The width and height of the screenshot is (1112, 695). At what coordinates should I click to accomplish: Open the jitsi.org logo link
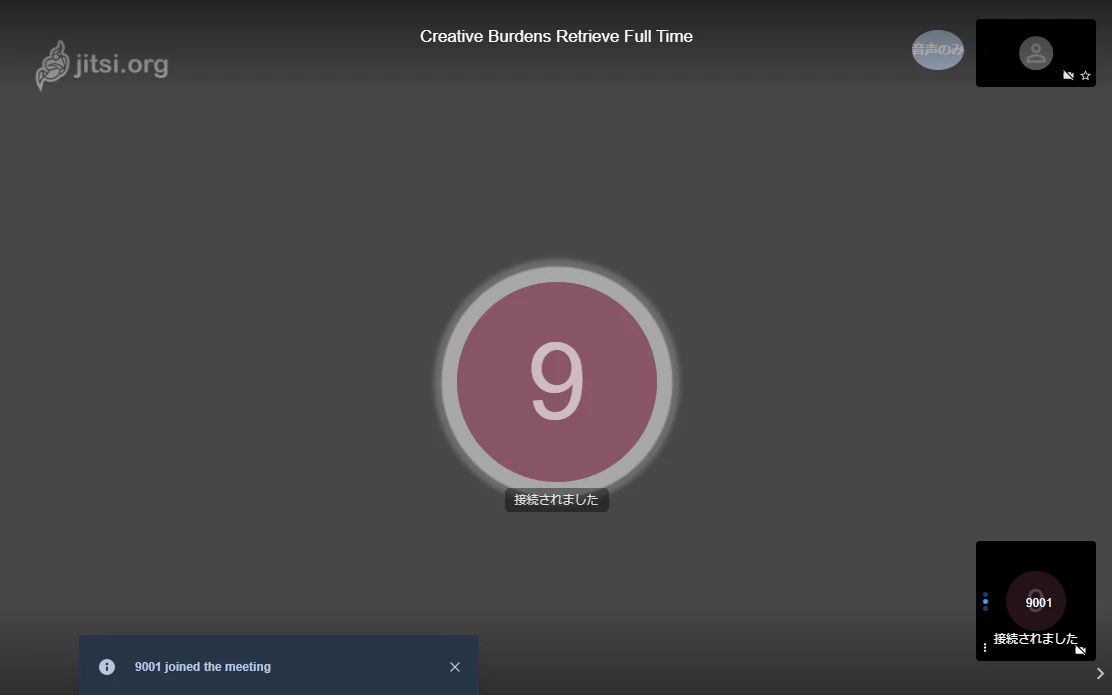pos(102,65)
